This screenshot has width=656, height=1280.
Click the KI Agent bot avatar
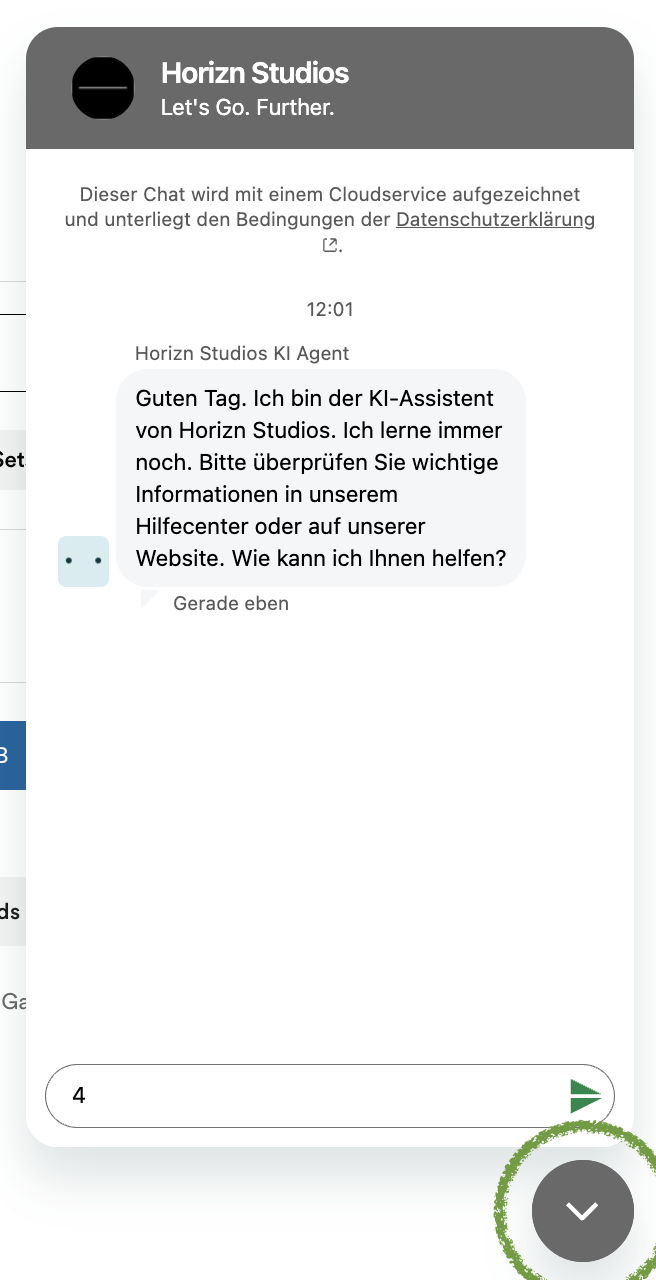[83, 561]
